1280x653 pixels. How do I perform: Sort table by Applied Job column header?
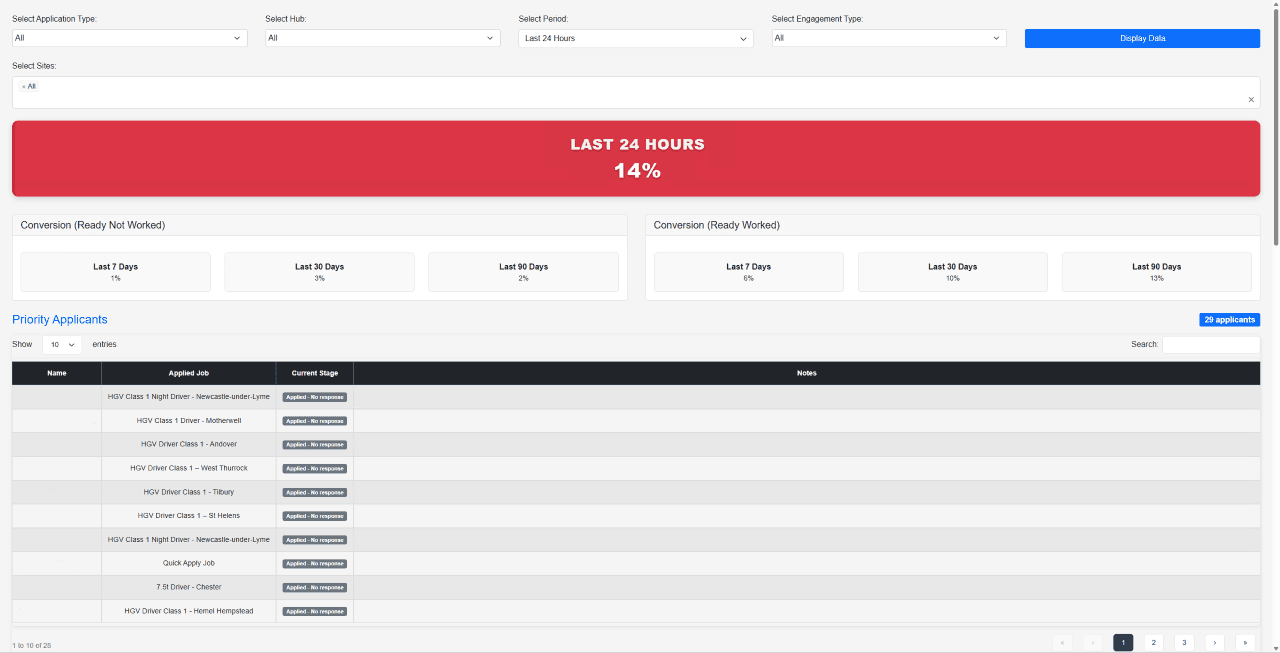coord(189,373)
